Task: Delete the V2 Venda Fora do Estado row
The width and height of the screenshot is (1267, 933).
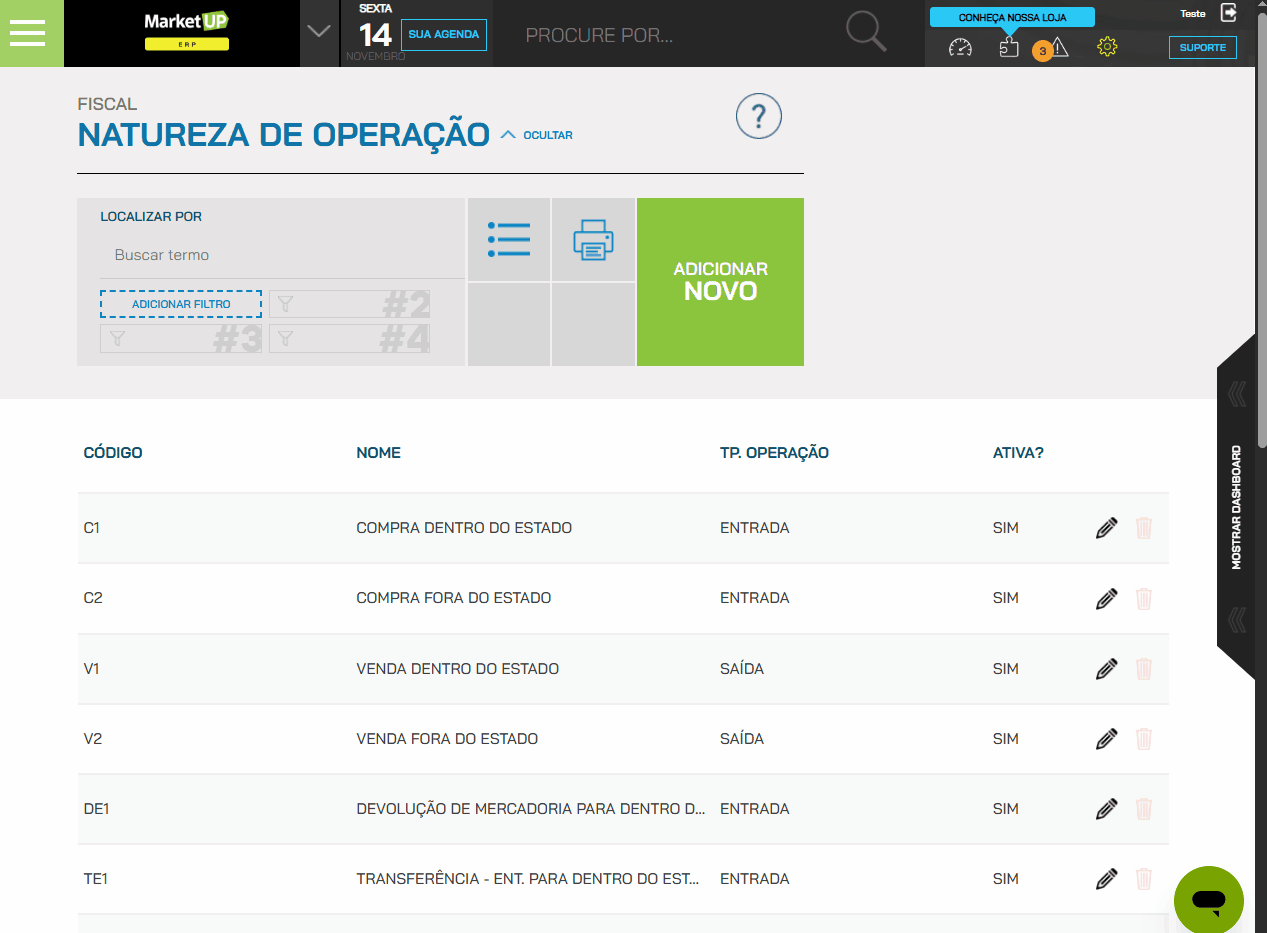Action: pos(1144,739)
